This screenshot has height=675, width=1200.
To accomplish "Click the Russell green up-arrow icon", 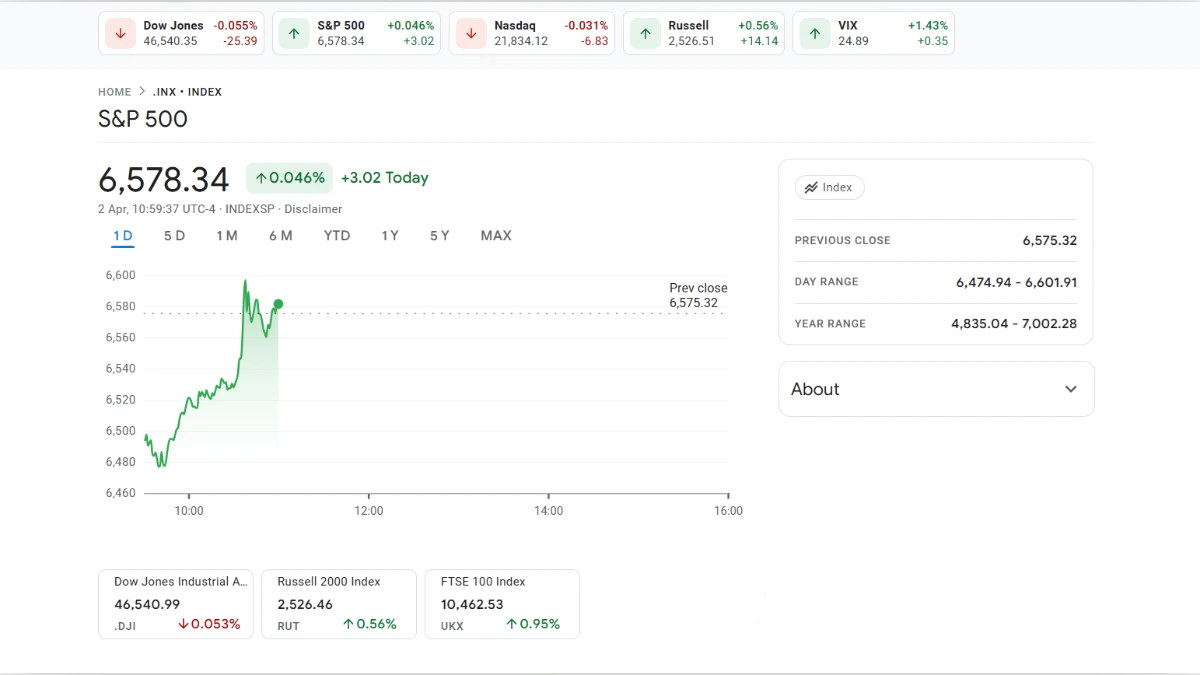I will coord(645,33).
